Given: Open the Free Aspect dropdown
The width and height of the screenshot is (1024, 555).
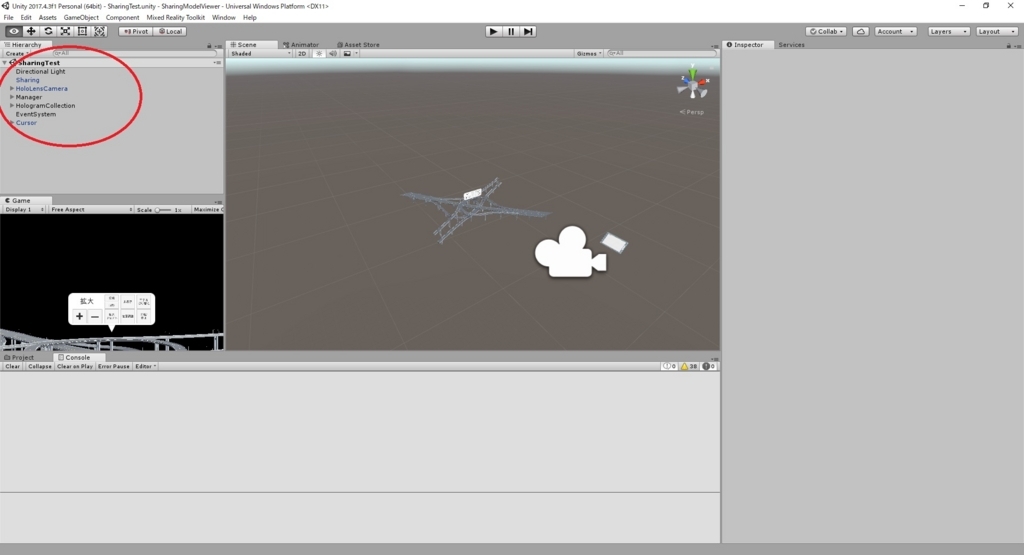Looking at the screenshot, I should pos(91,210).
